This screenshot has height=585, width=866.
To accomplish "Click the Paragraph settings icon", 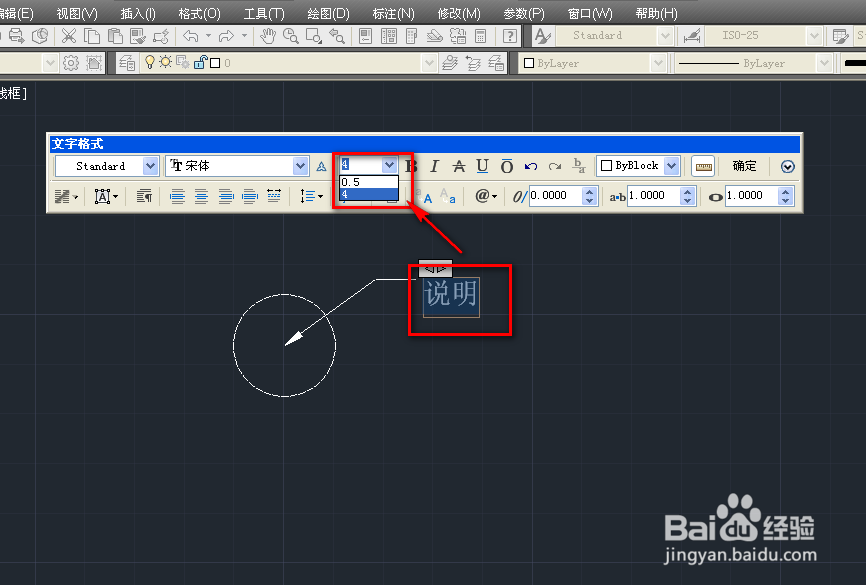I will click(x=144, y=196).
